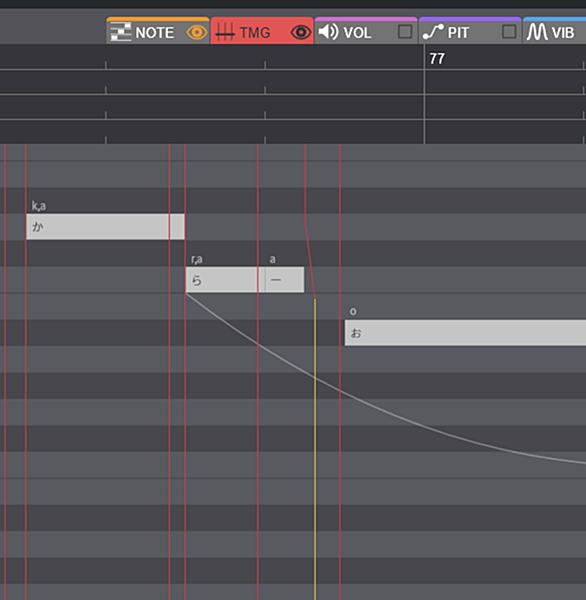
Task: Enable the VOL display checkbox
Action: pyautogui.click(x=405, y=32)
